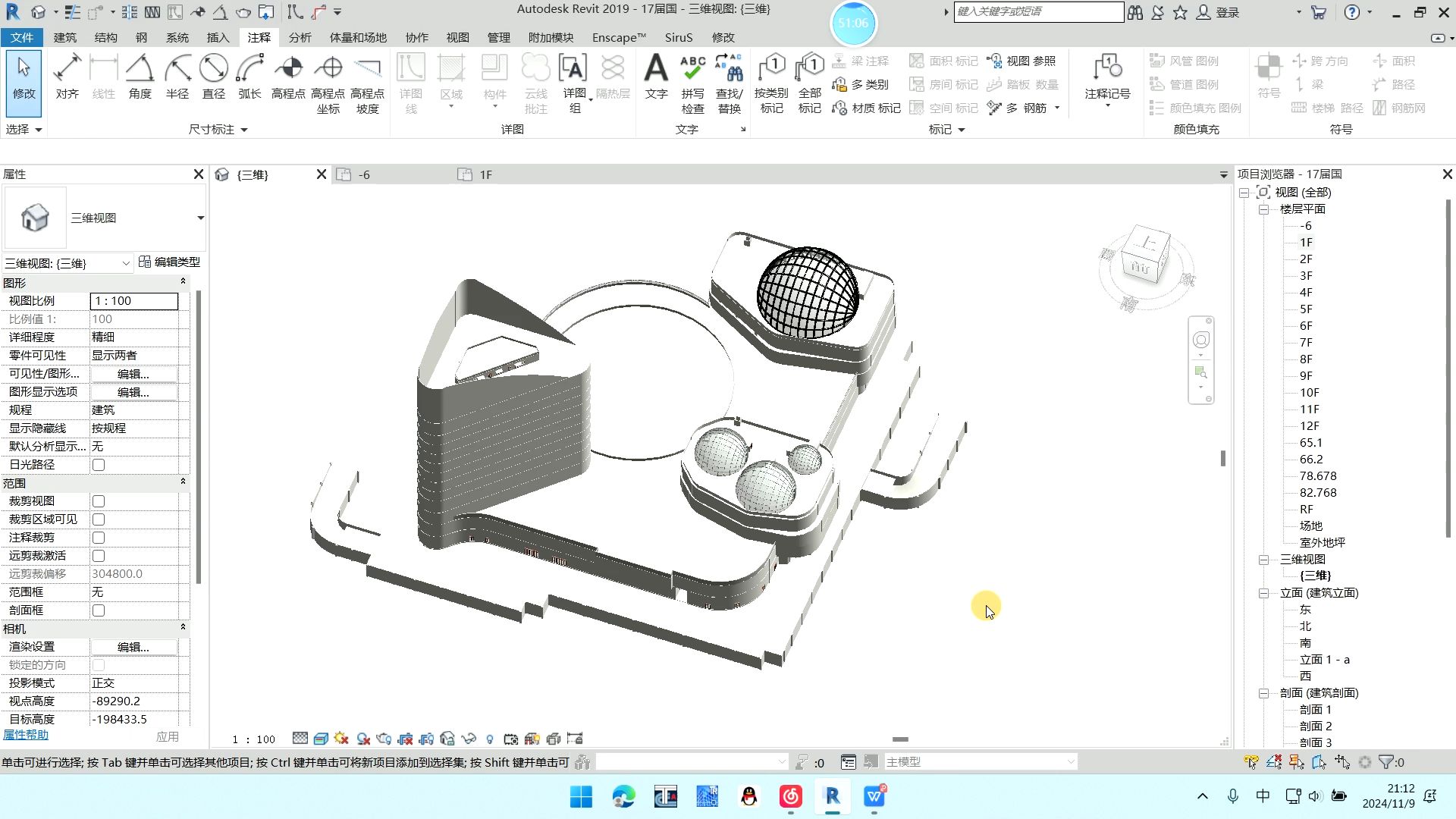
Task: Toggle 裁剪区域可见 checkbox in properties
Action: [x=98, y=519]
